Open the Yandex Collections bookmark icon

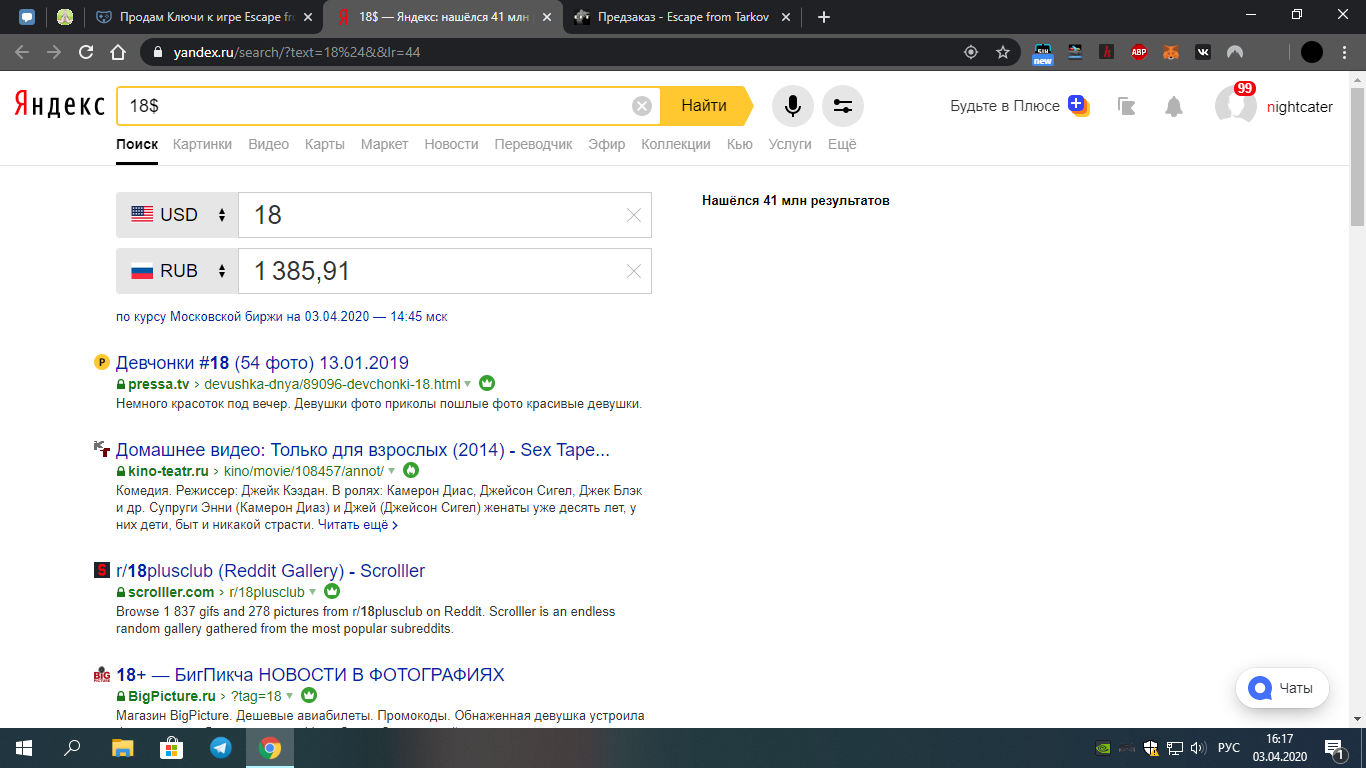pyautogui.click(x=1127, y=107)
